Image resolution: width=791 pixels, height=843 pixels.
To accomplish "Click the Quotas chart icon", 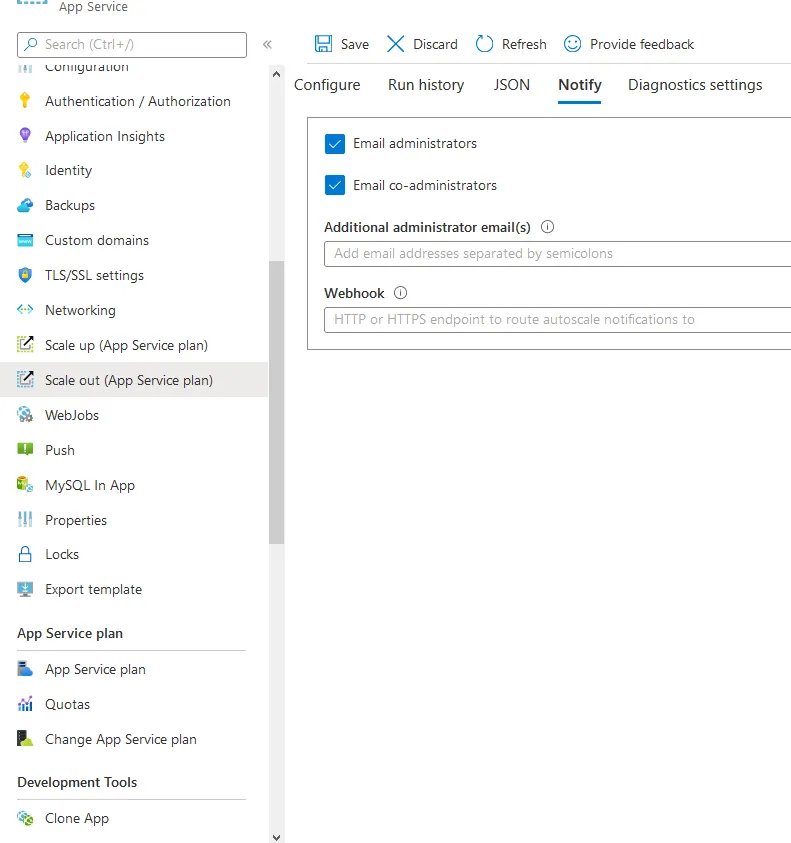I will pyautogui.click(x=25, y=704).
